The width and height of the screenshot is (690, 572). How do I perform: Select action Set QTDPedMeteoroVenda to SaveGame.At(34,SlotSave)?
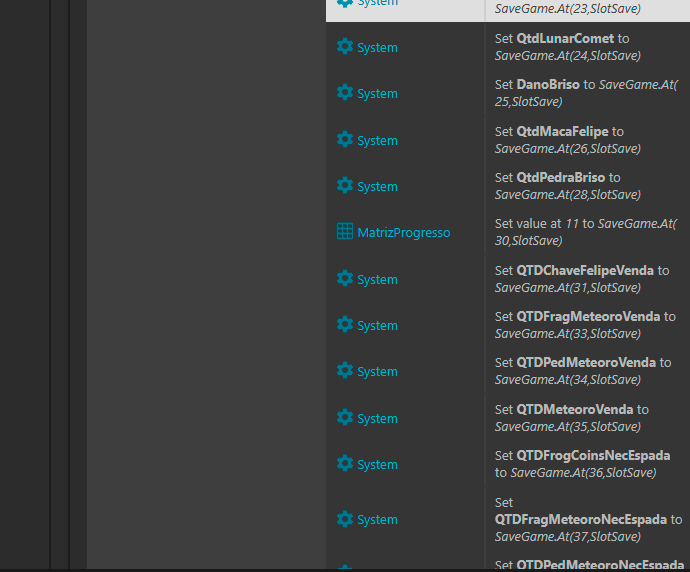(583, 371)
